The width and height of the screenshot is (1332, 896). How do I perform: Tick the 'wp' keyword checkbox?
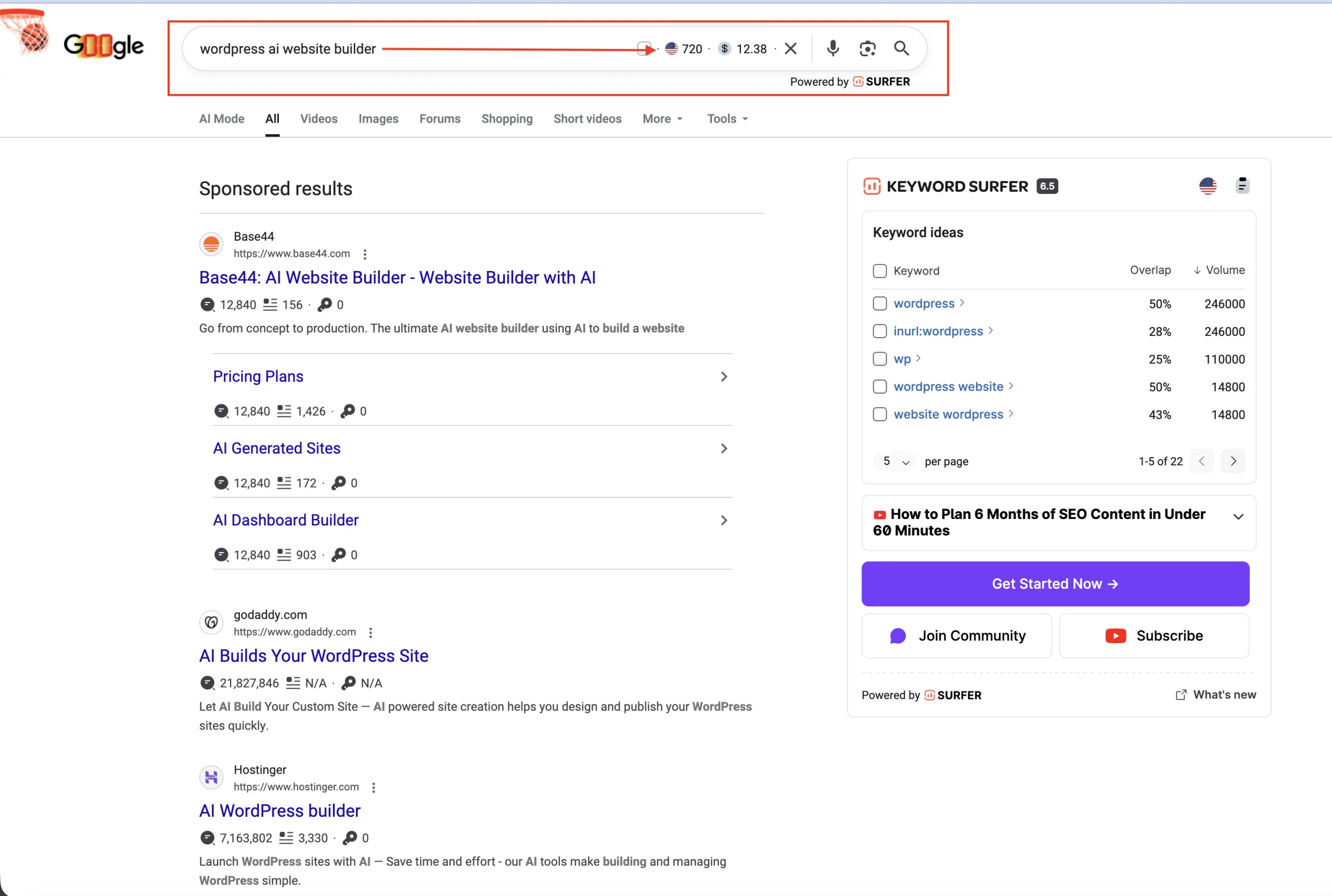click(880, 359)
